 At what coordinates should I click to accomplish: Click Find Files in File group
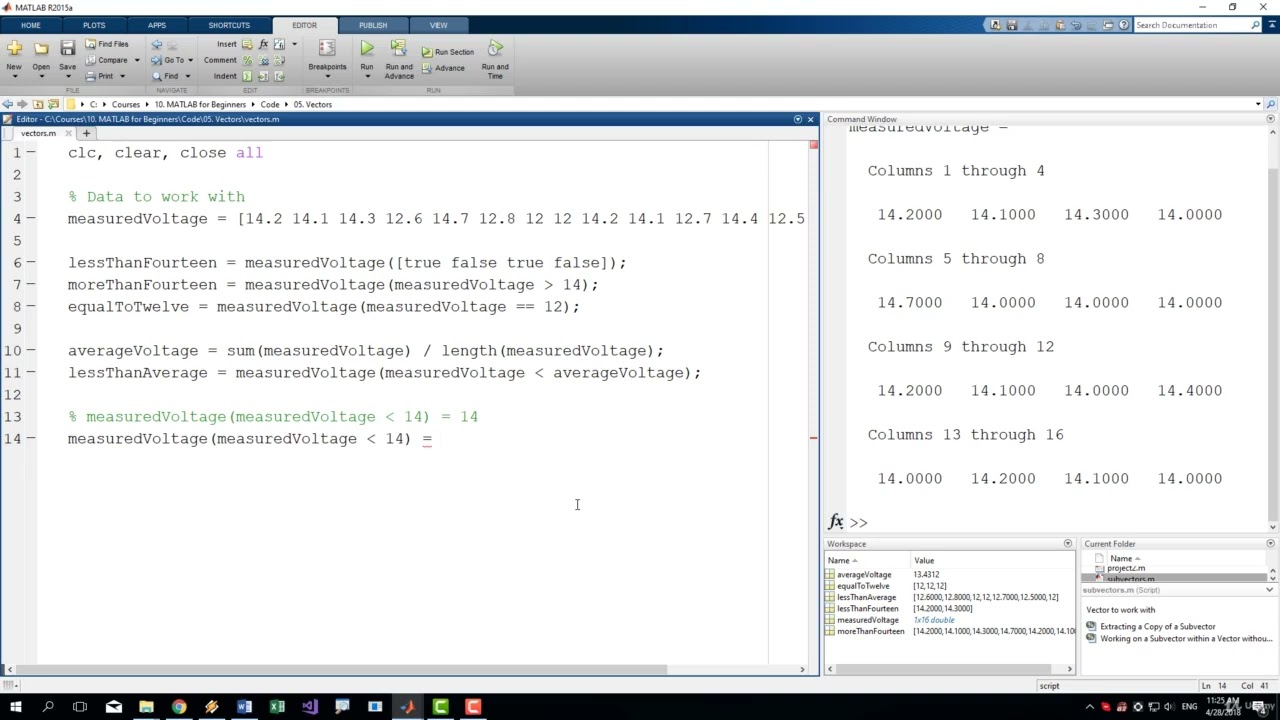[107, 44]
